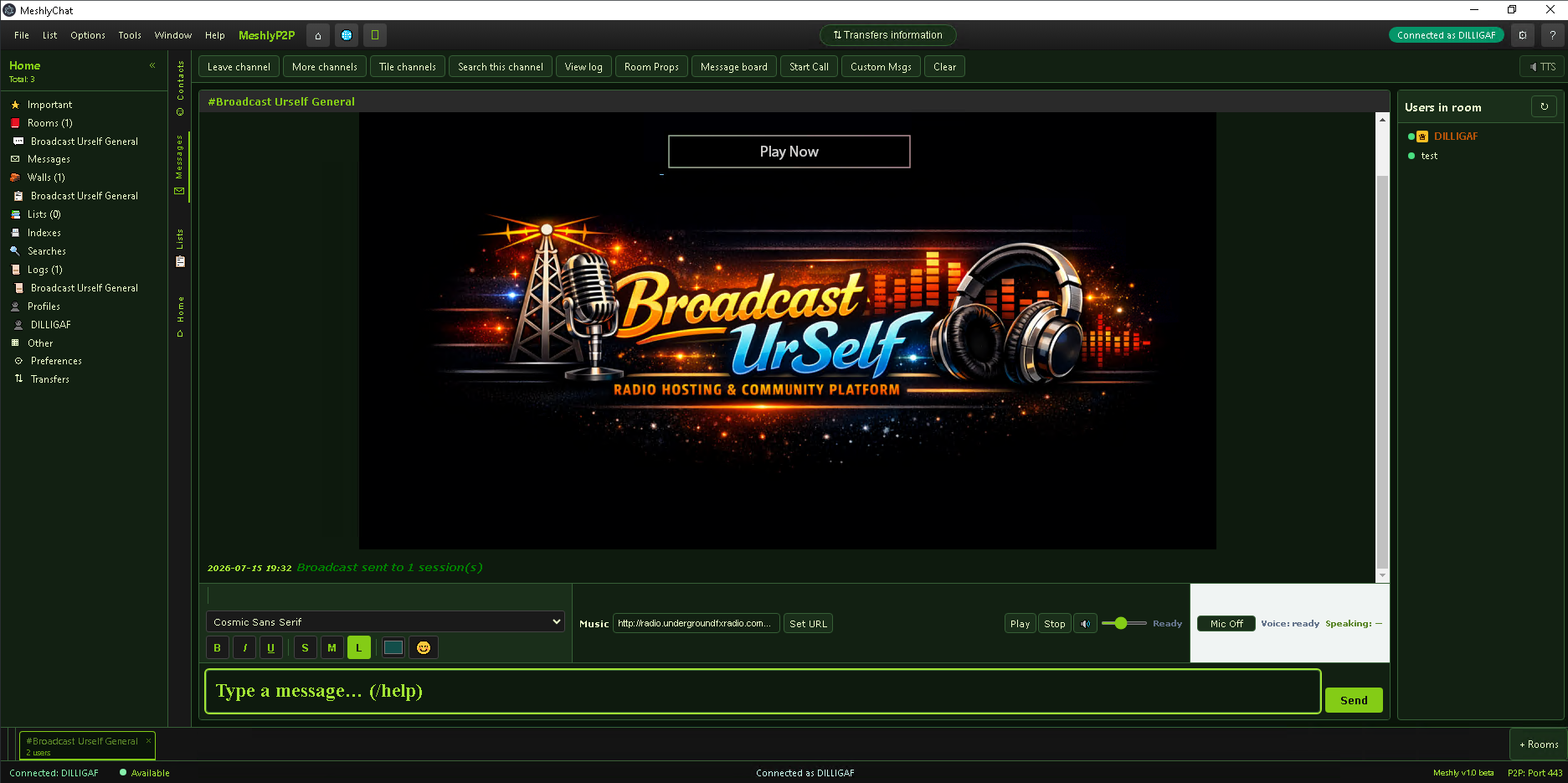Open the Help menu
This screenshot has height=783, width=1568.
click(215, 35)
